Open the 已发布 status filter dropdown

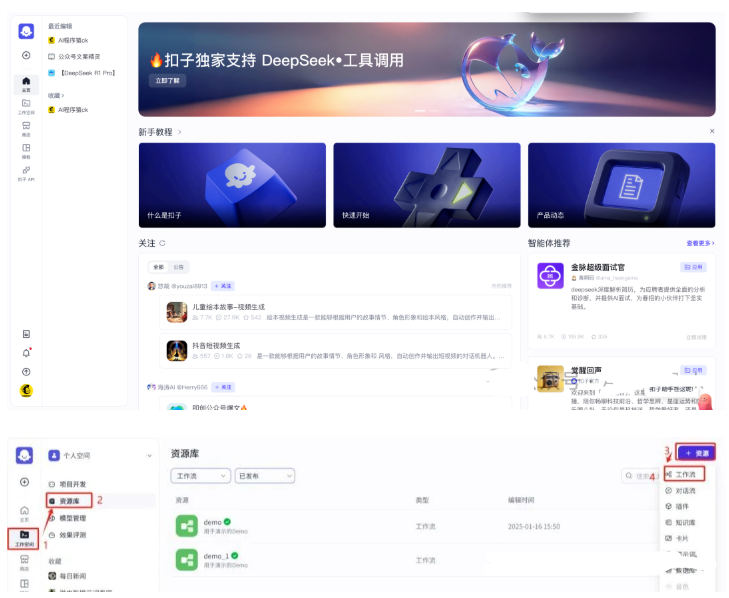click(x=265, y=476)
